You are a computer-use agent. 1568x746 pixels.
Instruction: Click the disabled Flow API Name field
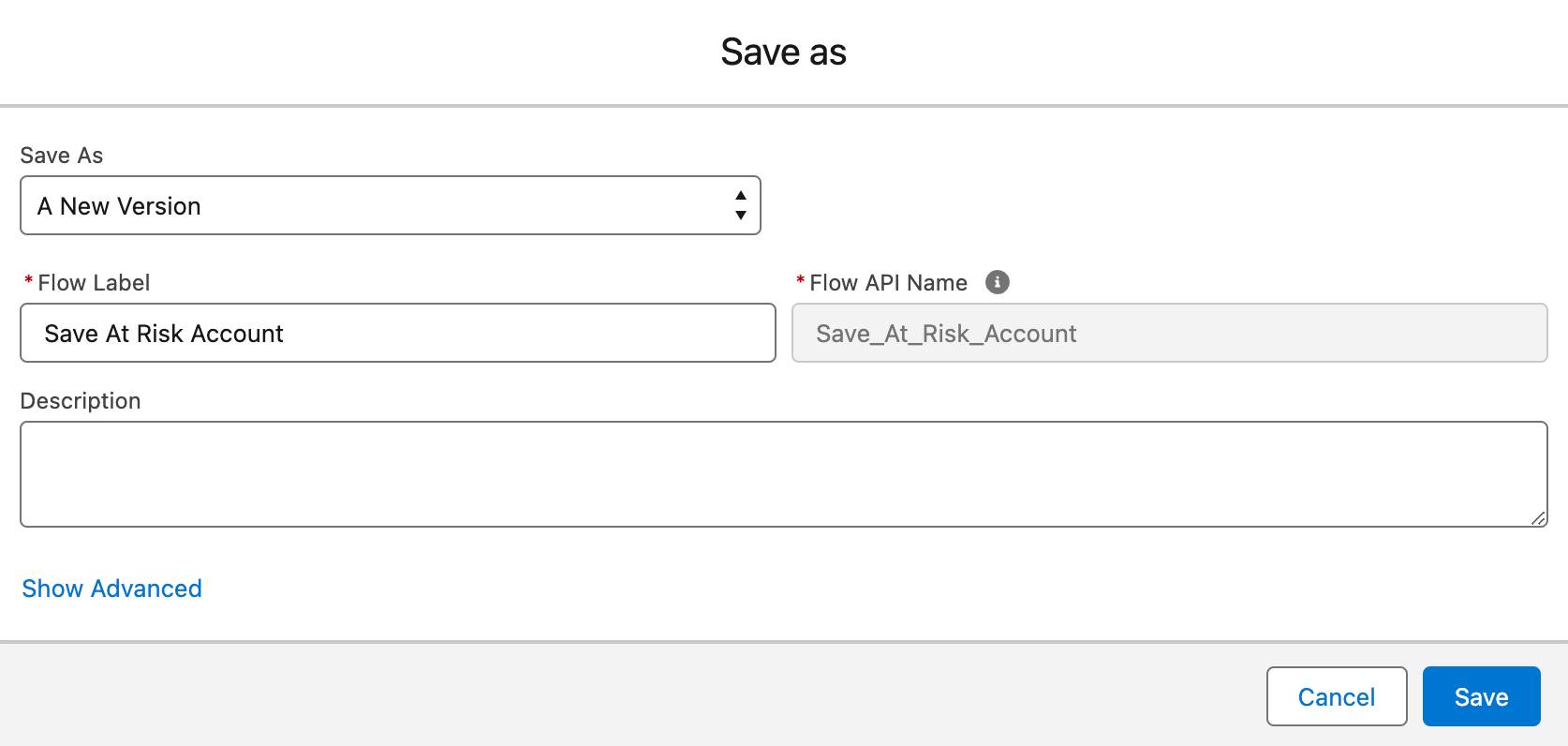click(x=1169, y=333)
